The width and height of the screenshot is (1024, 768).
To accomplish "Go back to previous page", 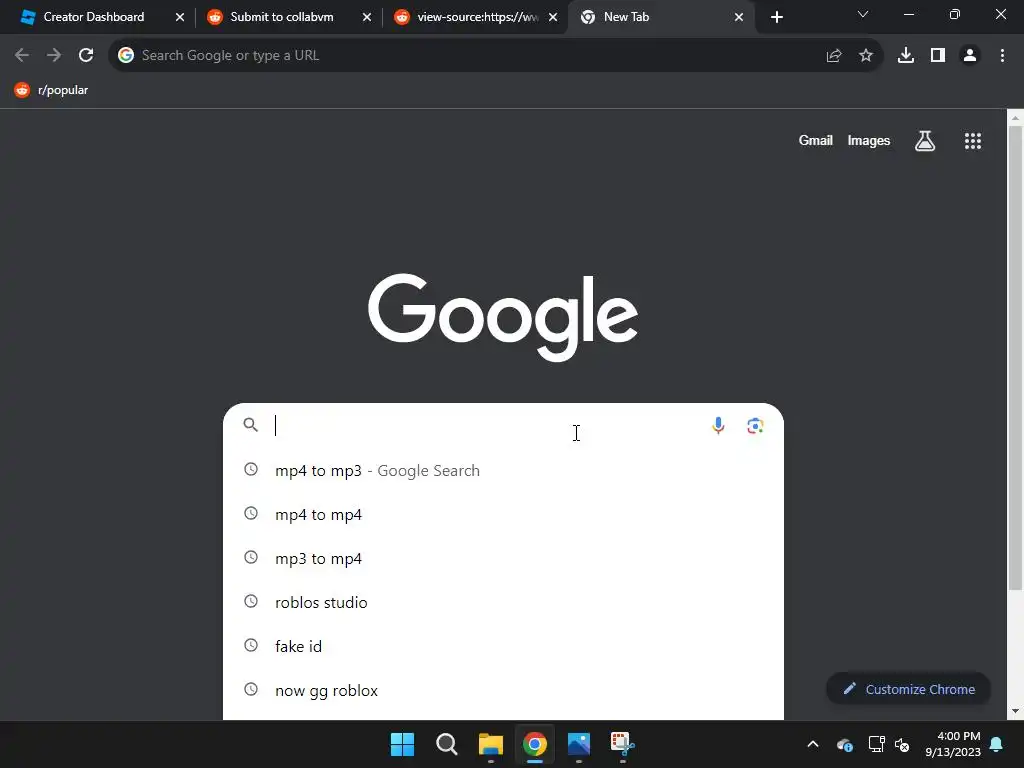I will coord(22,56).
